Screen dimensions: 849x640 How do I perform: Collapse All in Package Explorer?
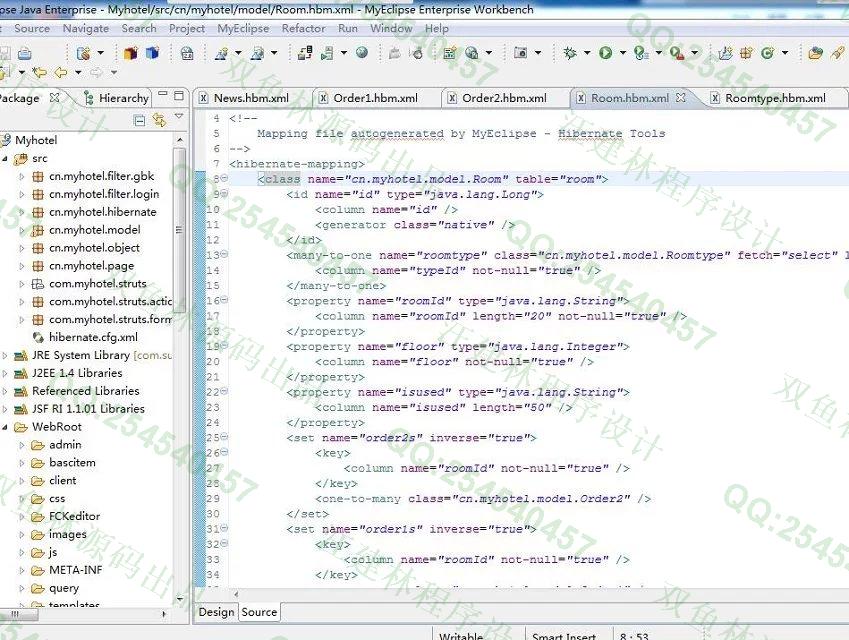click(139, 120)
